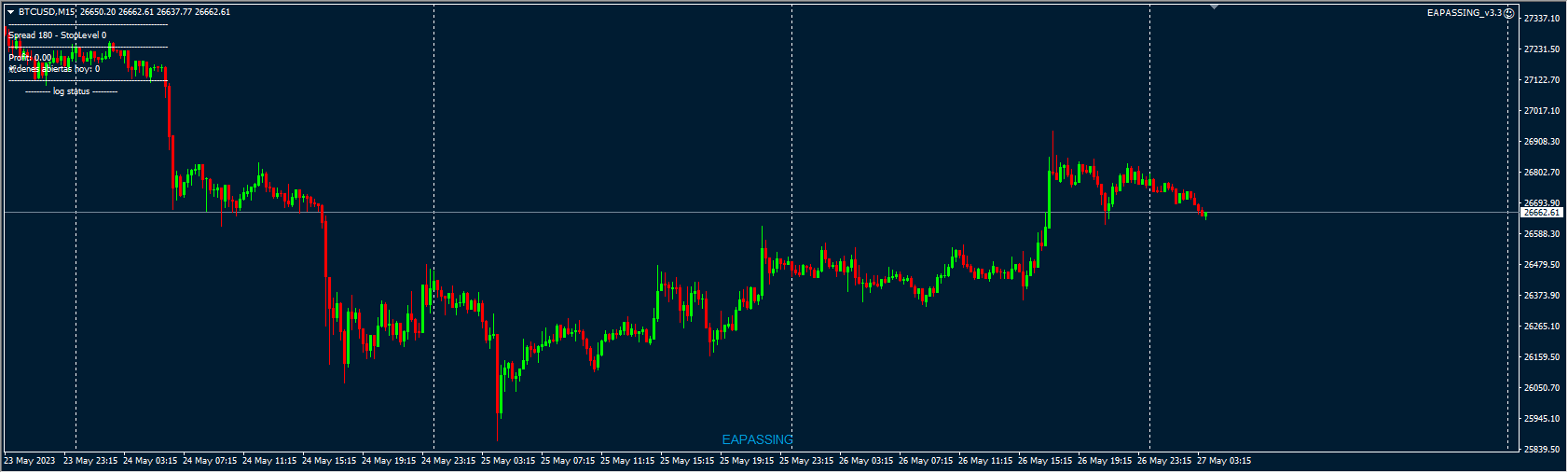1568x473 pixels.
Task: Click the '24 May 15:15' time label
Action: tap(329, 461)
